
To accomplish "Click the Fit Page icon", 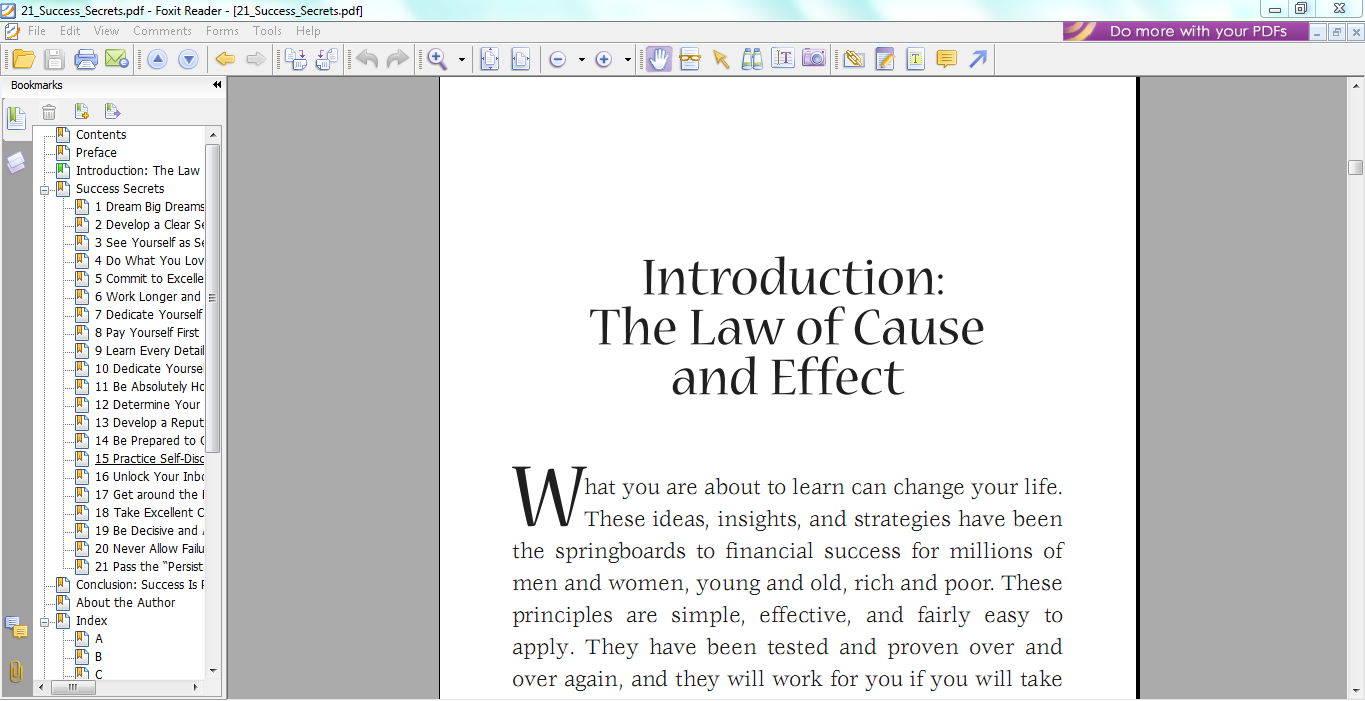I will [489, 60].
